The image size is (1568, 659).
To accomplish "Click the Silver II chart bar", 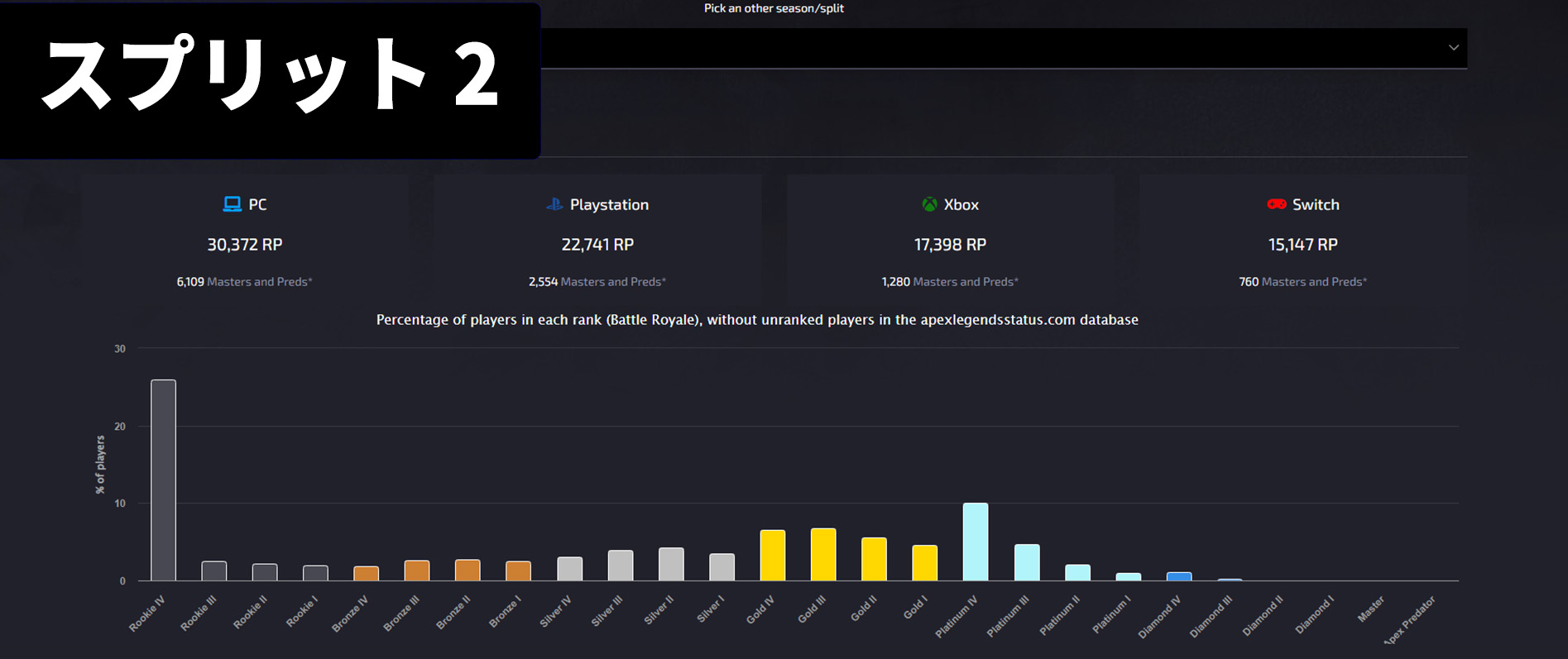I will [x=671, y=564].
